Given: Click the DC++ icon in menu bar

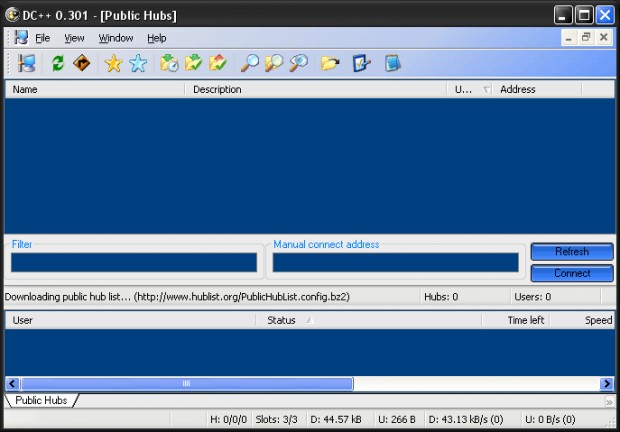Looking at the screenshot, I should (x=21, y=38).
